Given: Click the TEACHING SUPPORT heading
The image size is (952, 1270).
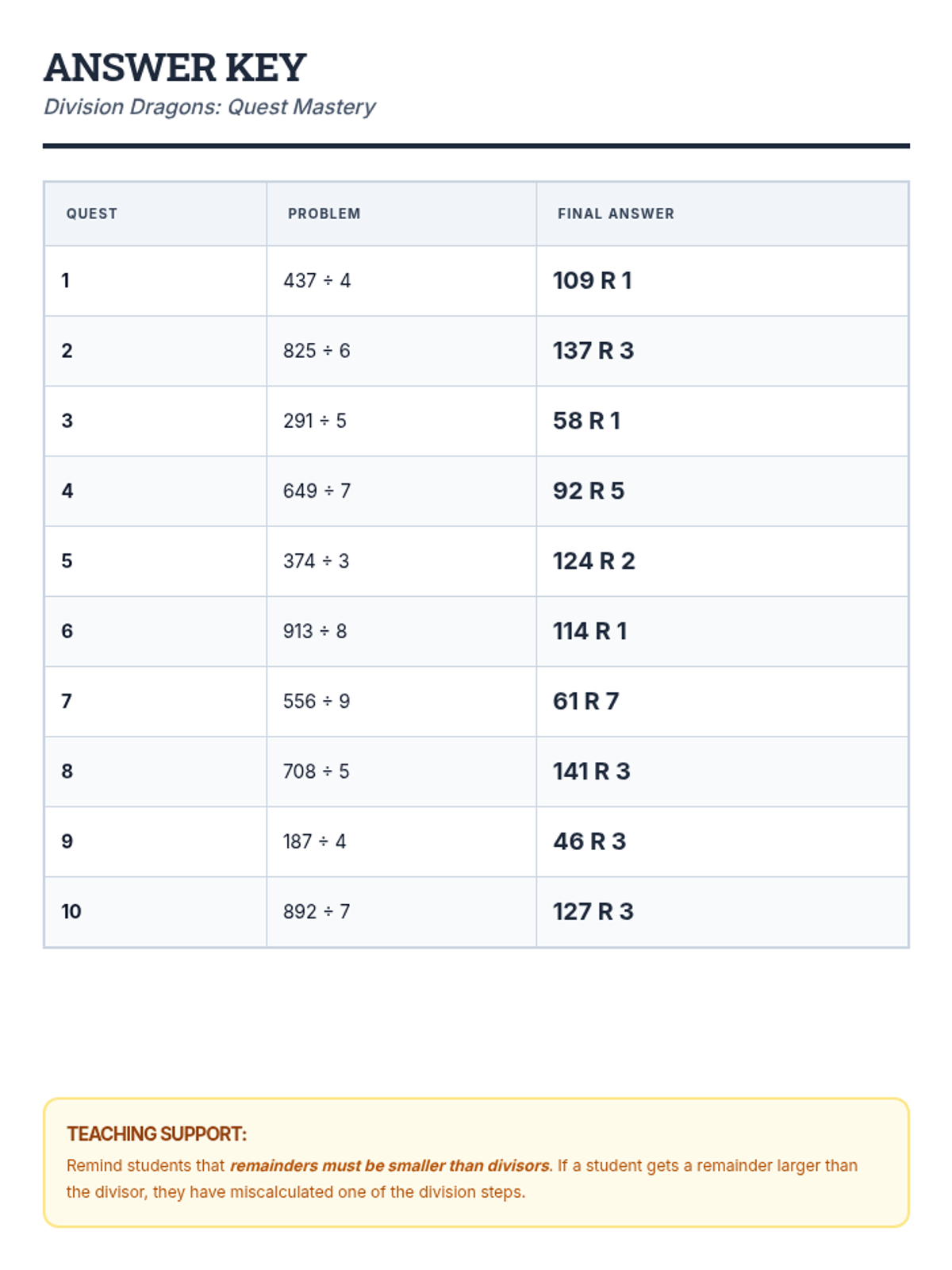Looking at the screenshot, I should pyautogui.click(x=156, y=1133).
